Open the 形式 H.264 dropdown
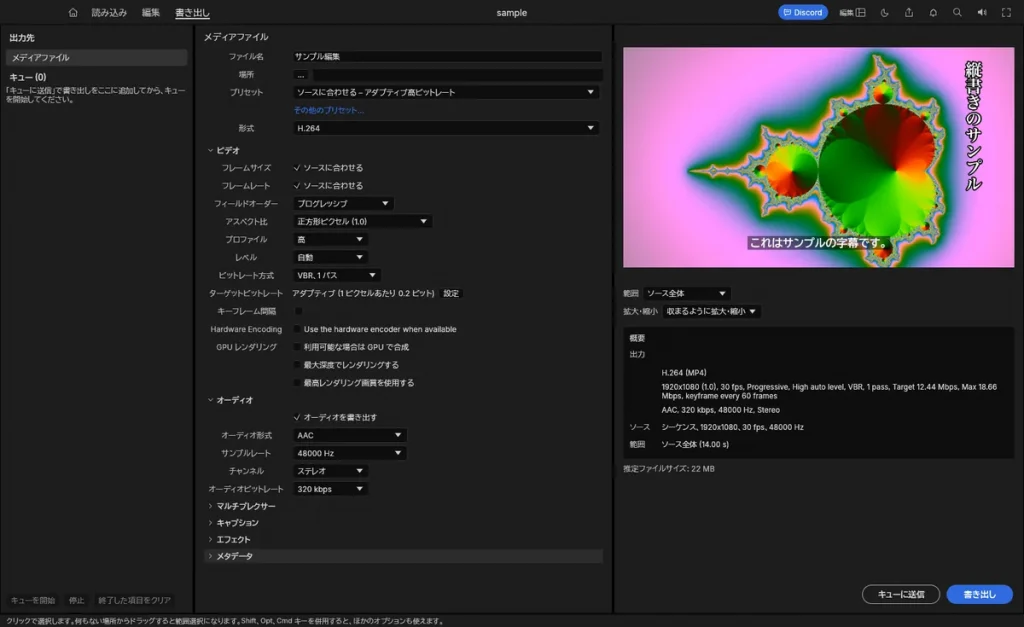 point(445,128)
